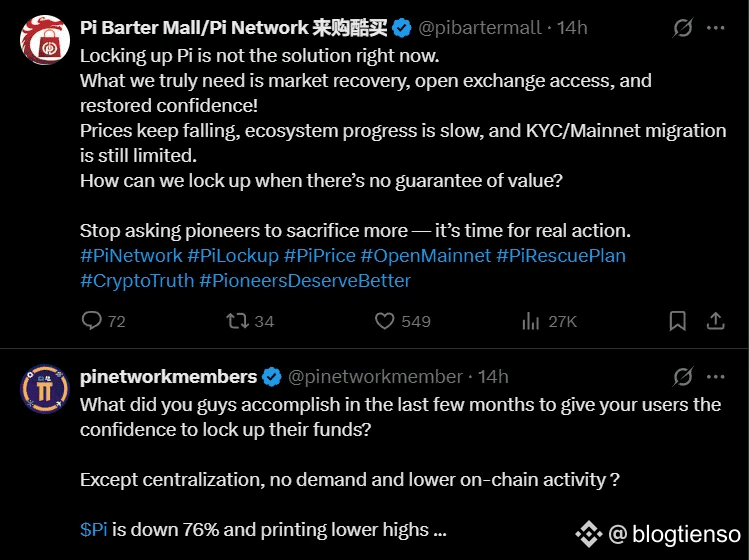749x560 pixels.
Task: Open the #PioneersDeserveBetter hashtag
Action: [x=305, y=280]
